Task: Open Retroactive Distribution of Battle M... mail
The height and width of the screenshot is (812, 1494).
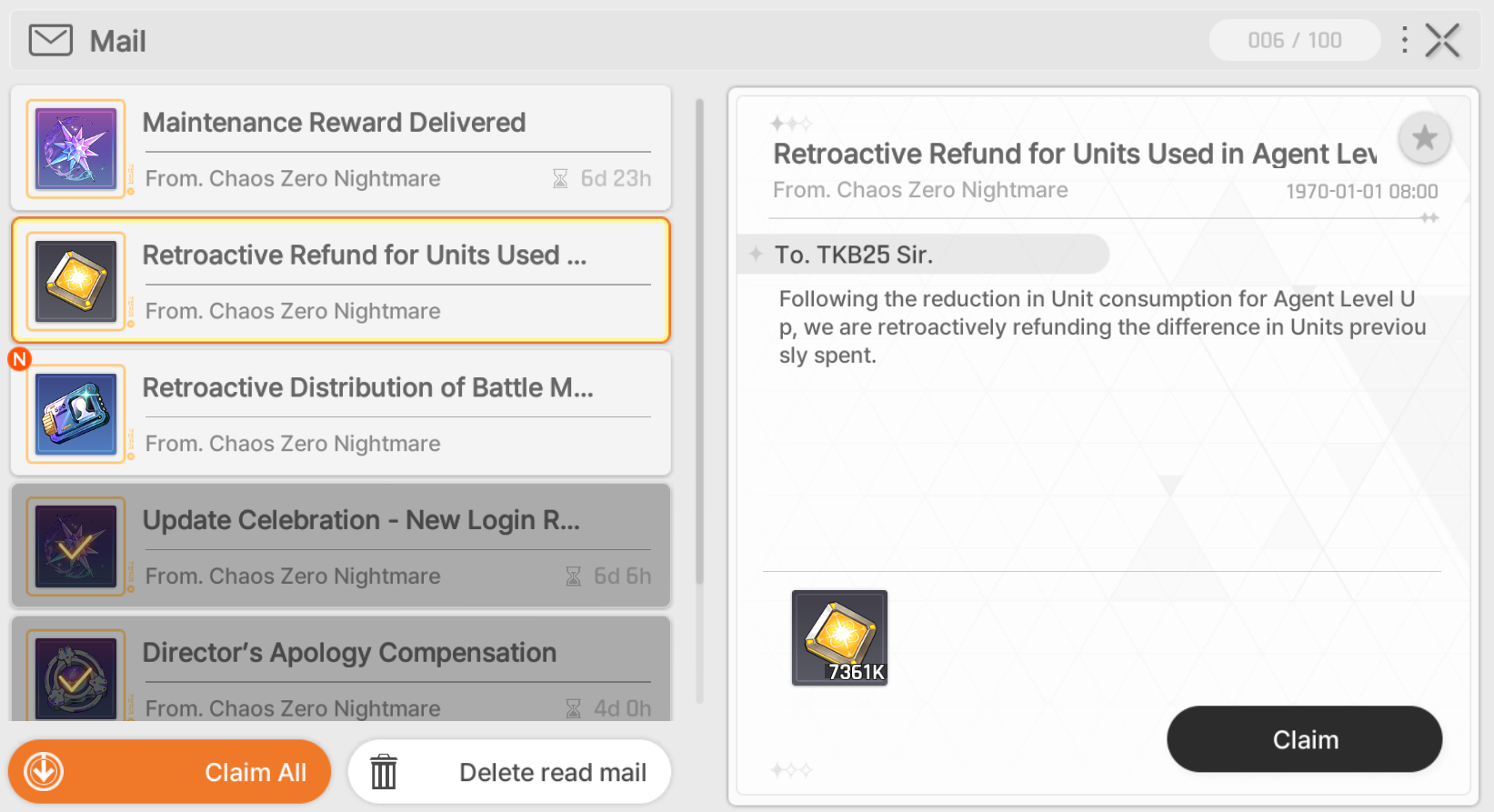Action: click(x=341, y=414)
